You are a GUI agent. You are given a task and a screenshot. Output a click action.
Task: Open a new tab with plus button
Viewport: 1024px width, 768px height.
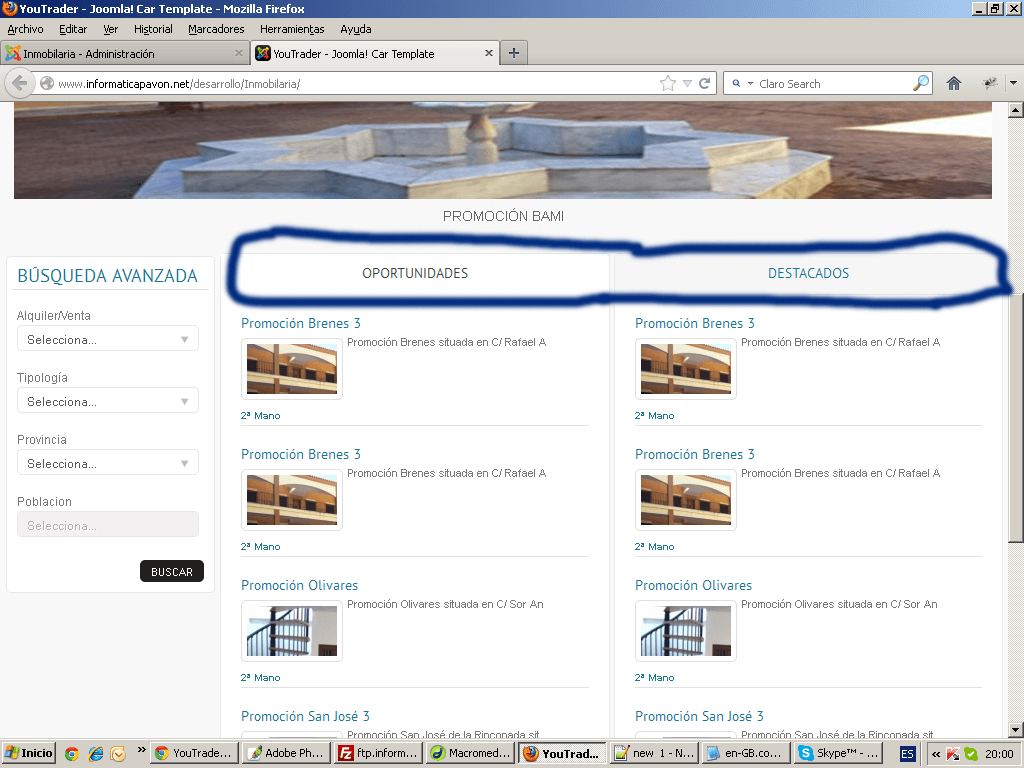pos(514,54)
